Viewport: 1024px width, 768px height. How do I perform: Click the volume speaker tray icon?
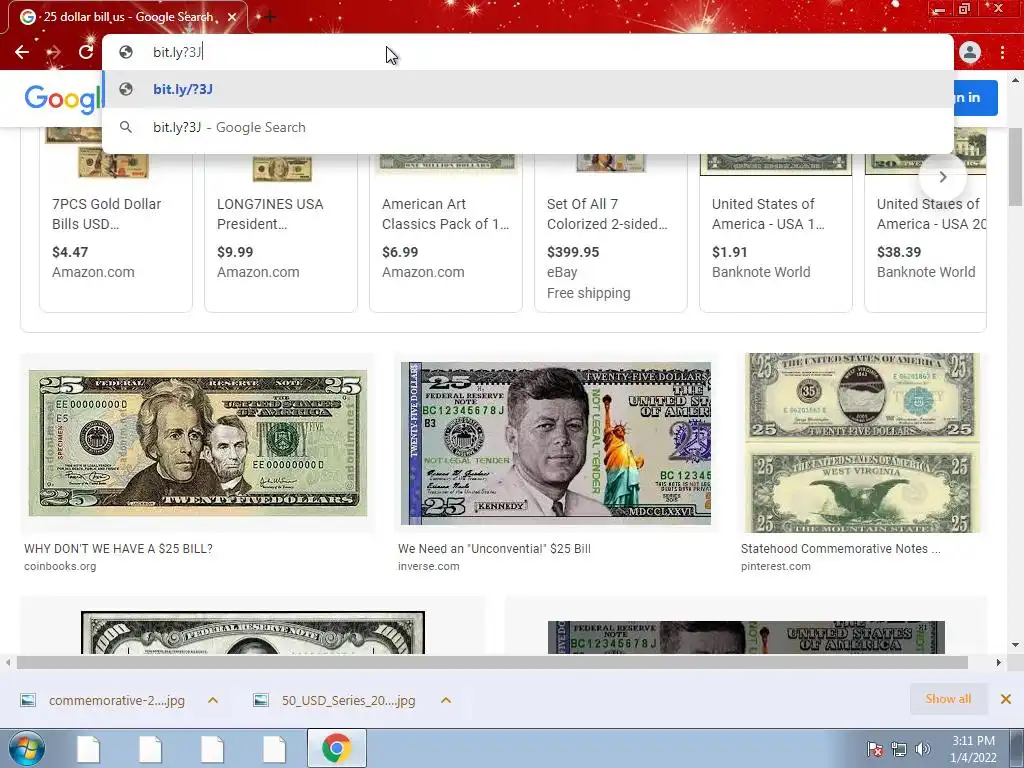[923, 749]
